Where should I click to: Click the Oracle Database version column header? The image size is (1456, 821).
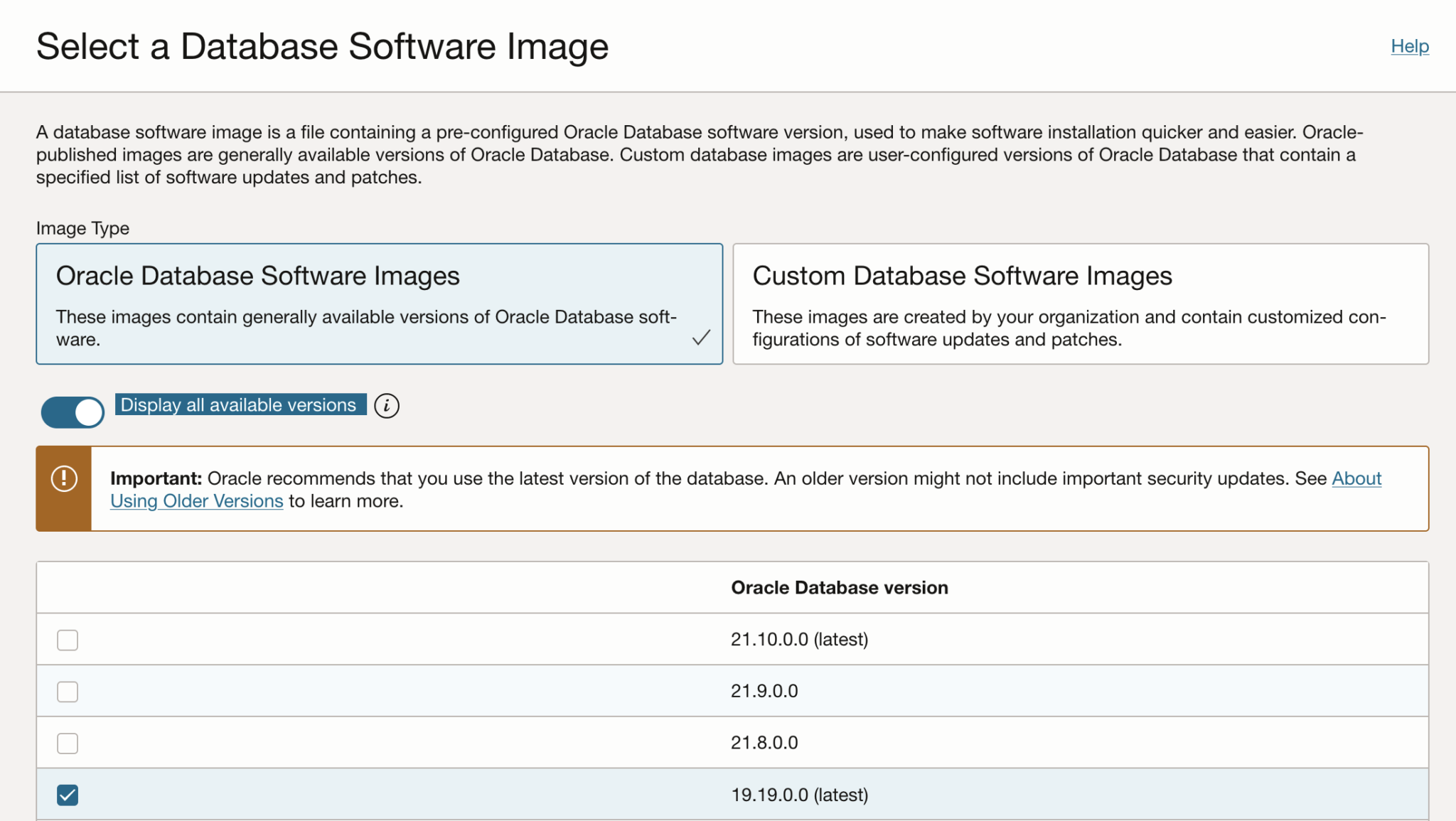839,588
